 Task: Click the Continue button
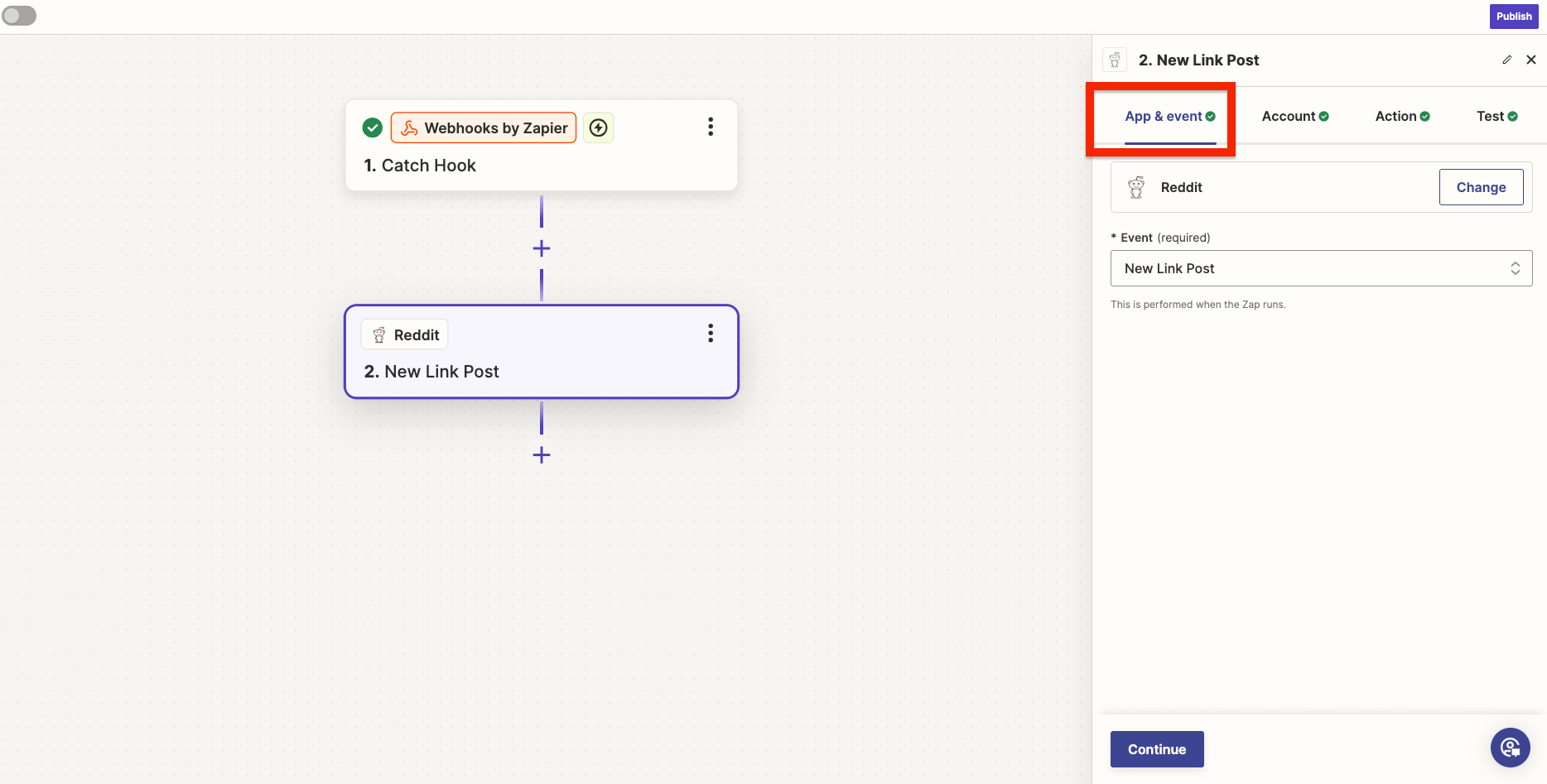[1156, 749]
